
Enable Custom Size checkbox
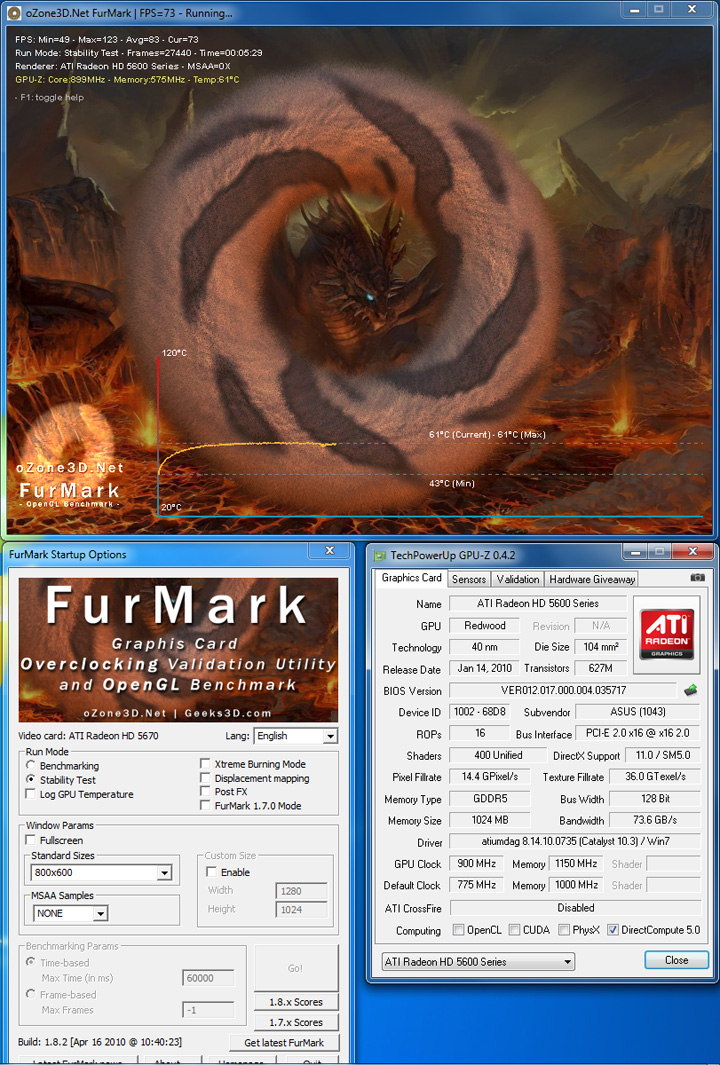[211, 872]
